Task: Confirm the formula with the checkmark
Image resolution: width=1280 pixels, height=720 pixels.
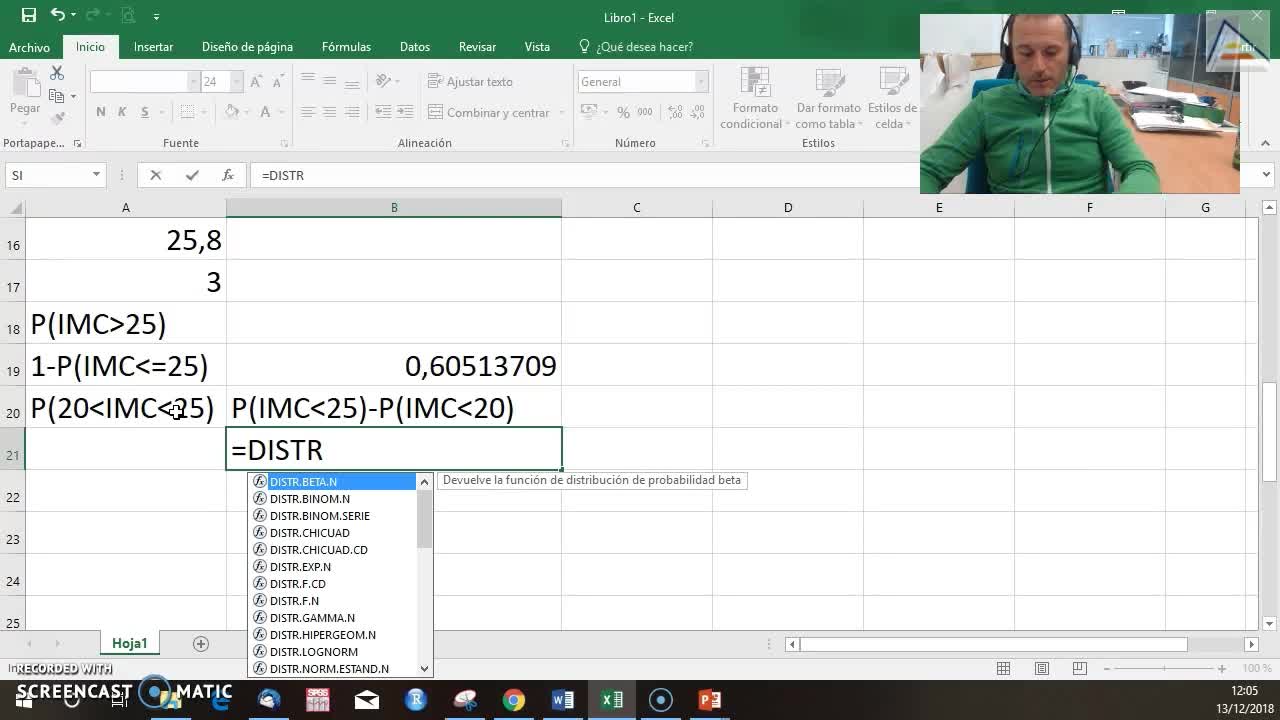Action: [191, 175]
